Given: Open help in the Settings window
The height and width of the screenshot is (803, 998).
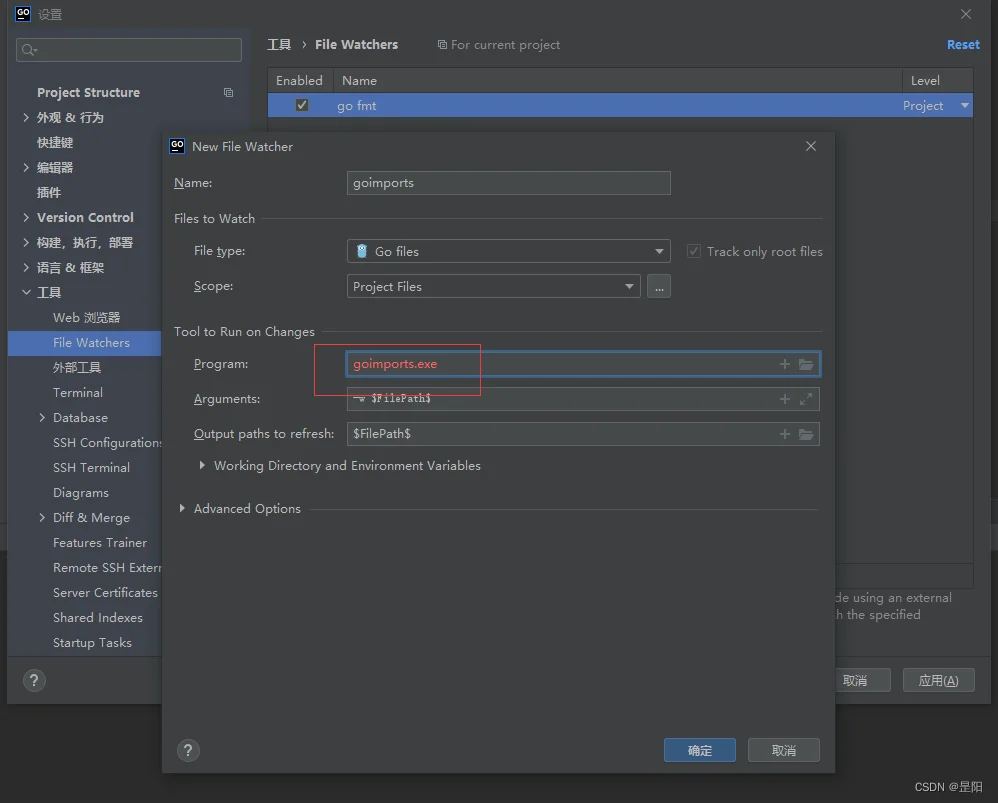Looking at the screenshot, I should [x=34, y=680].
